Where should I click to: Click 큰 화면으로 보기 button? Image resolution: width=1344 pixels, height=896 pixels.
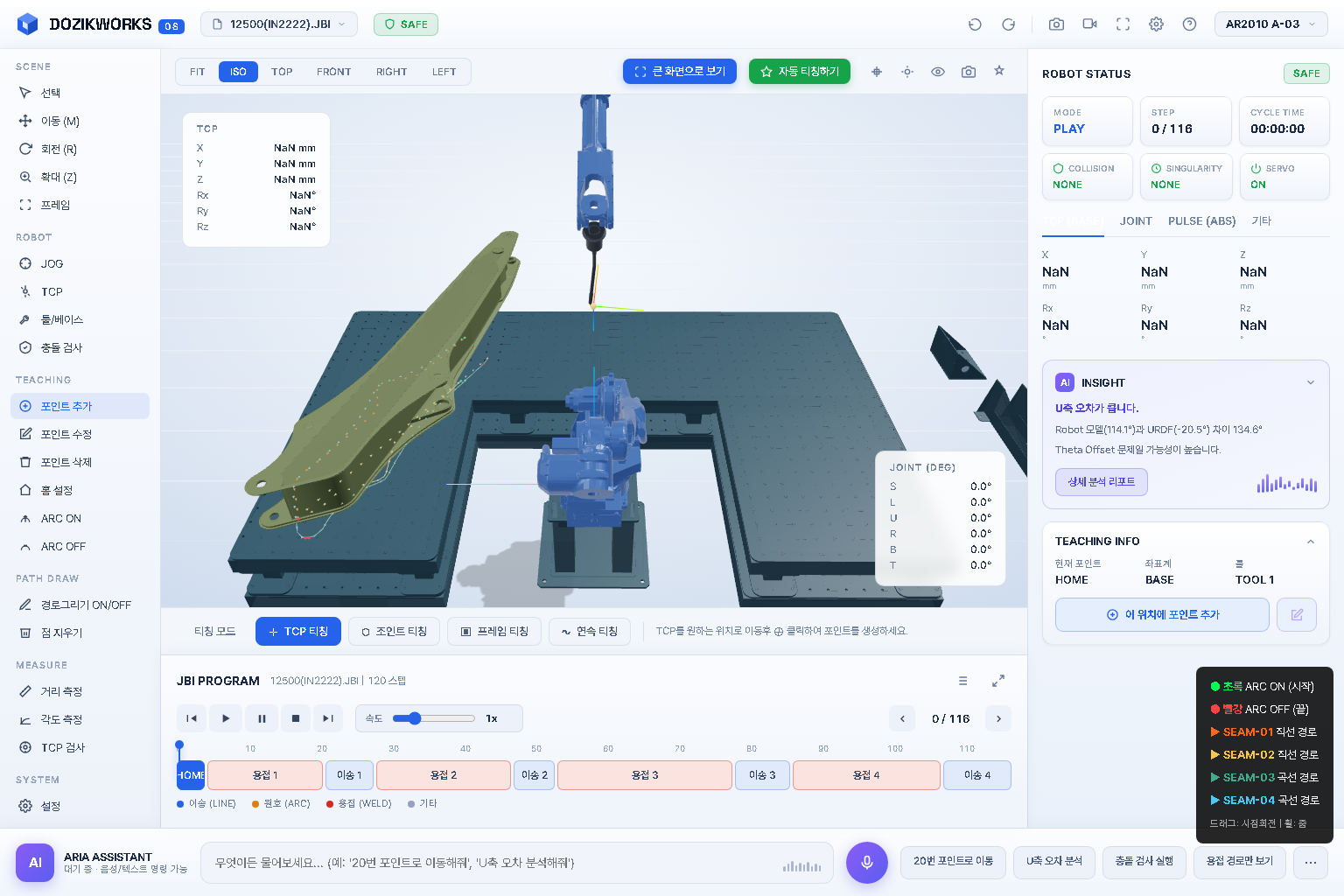680,72
